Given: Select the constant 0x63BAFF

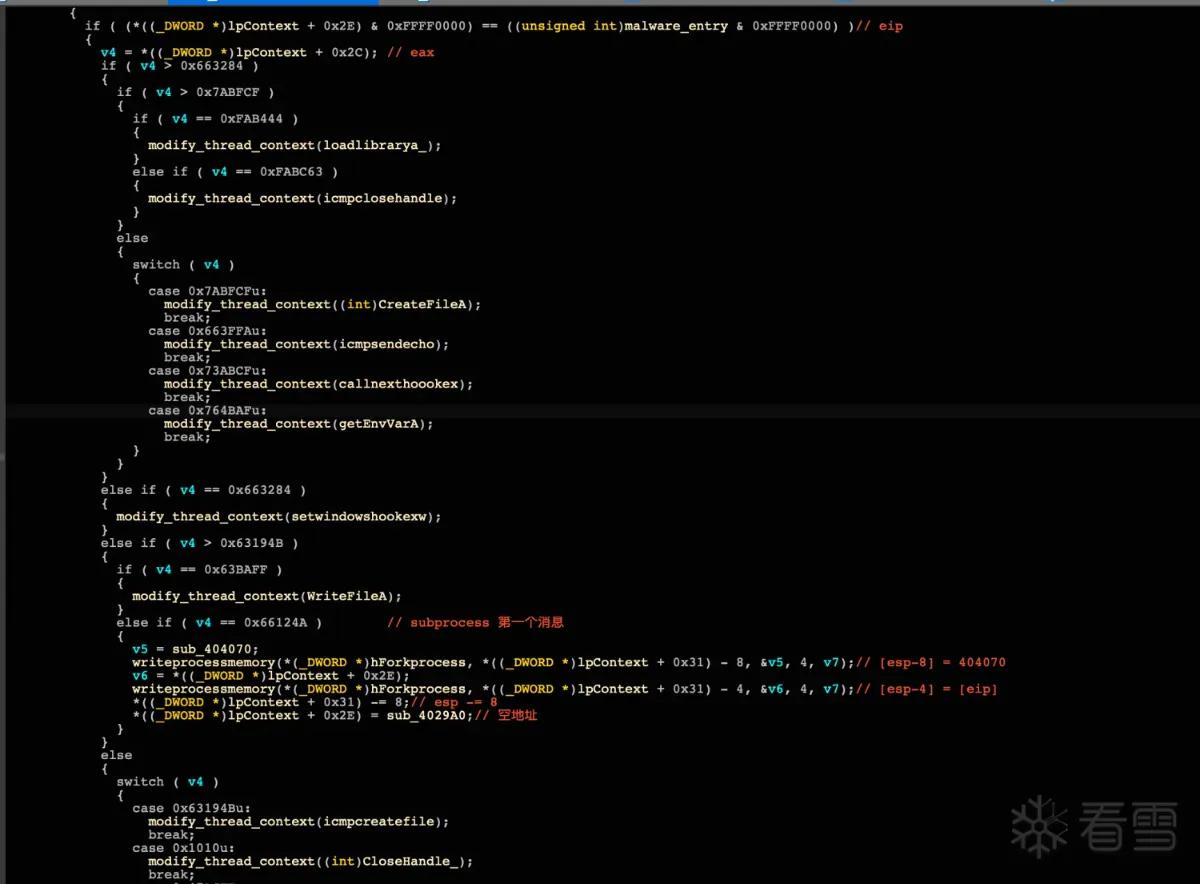Looking at the screenshot, I should pyautogui.click(x=235, y=570).
